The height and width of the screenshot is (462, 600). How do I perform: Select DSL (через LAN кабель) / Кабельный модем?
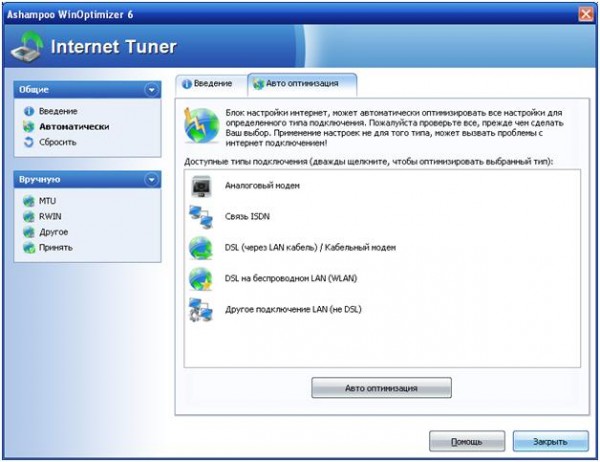pos(310,248)
